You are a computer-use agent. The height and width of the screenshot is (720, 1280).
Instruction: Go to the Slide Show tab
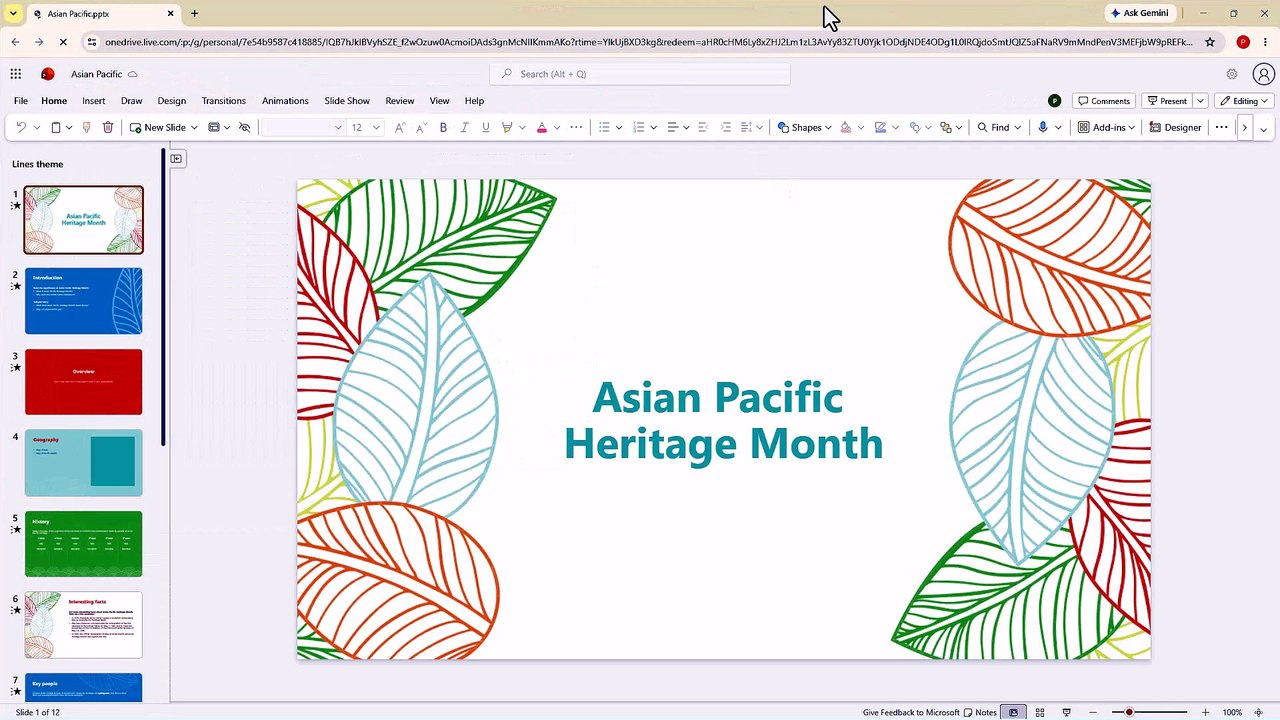point(347,101)
